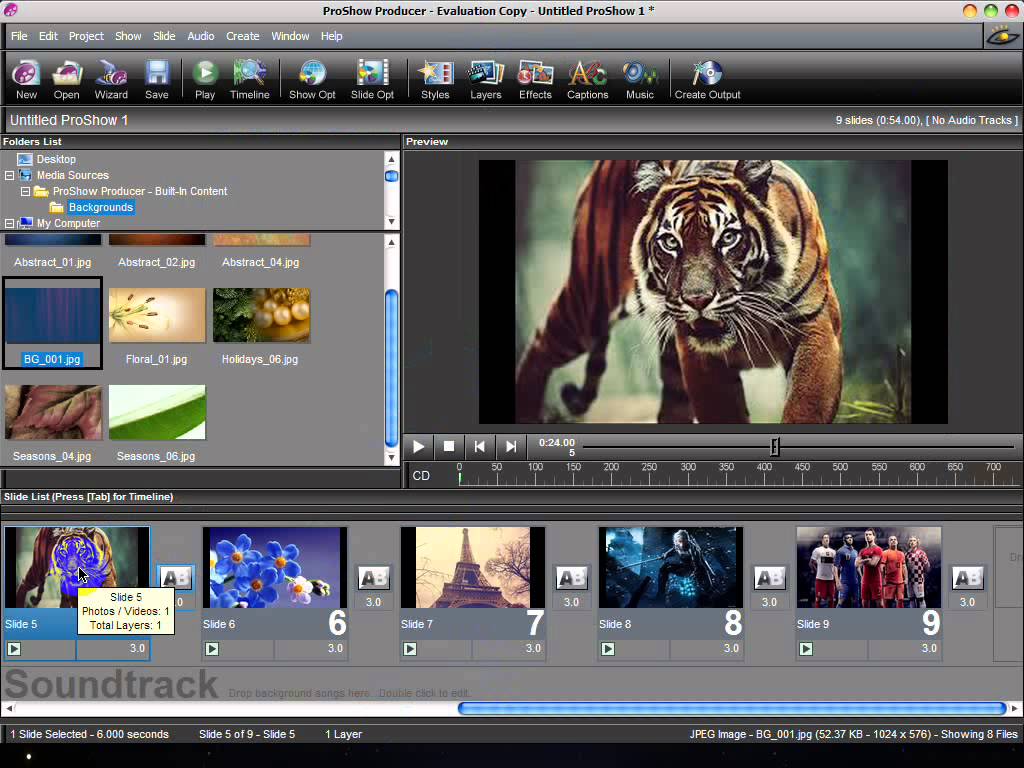The image size is (1024, 768).
Task: Click the Slide 9 soccer players thumbnail
Action: (869, 568)
